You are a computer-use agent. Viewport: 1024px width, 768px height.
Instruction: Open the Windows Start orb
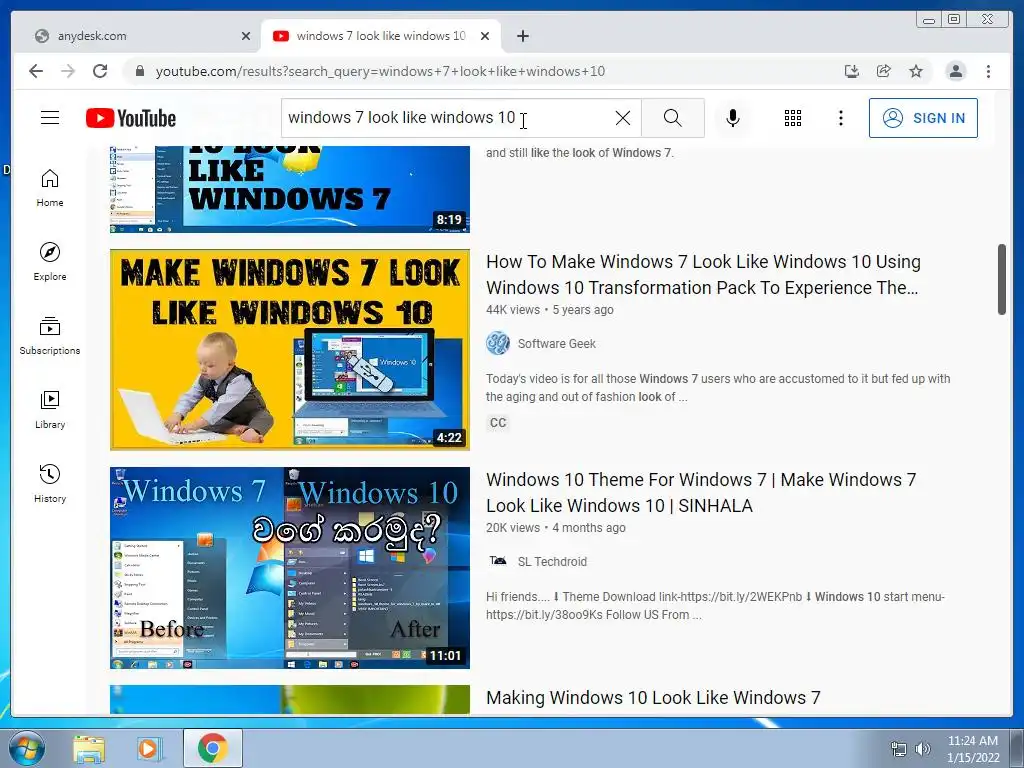click(27, 748)
